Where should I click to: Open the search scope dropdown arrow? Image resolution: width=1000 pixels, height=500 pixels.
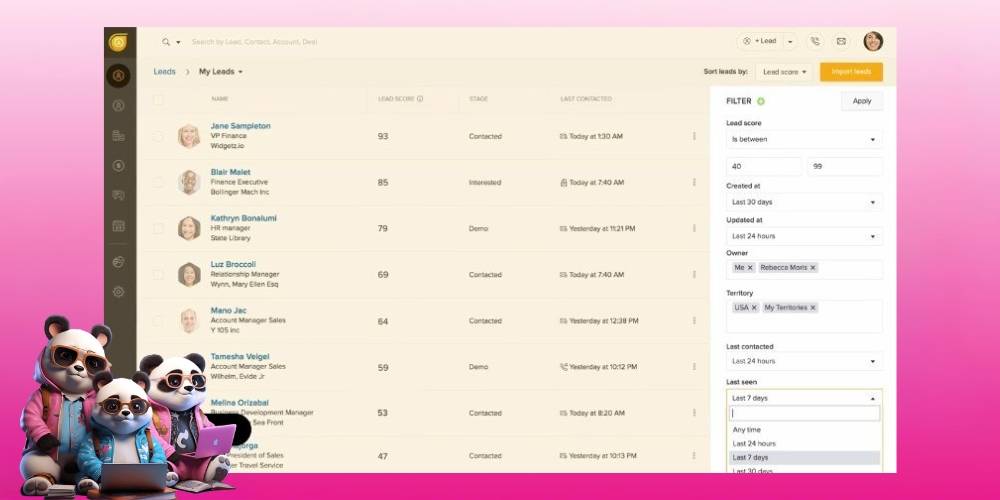[x=178, y=42]
